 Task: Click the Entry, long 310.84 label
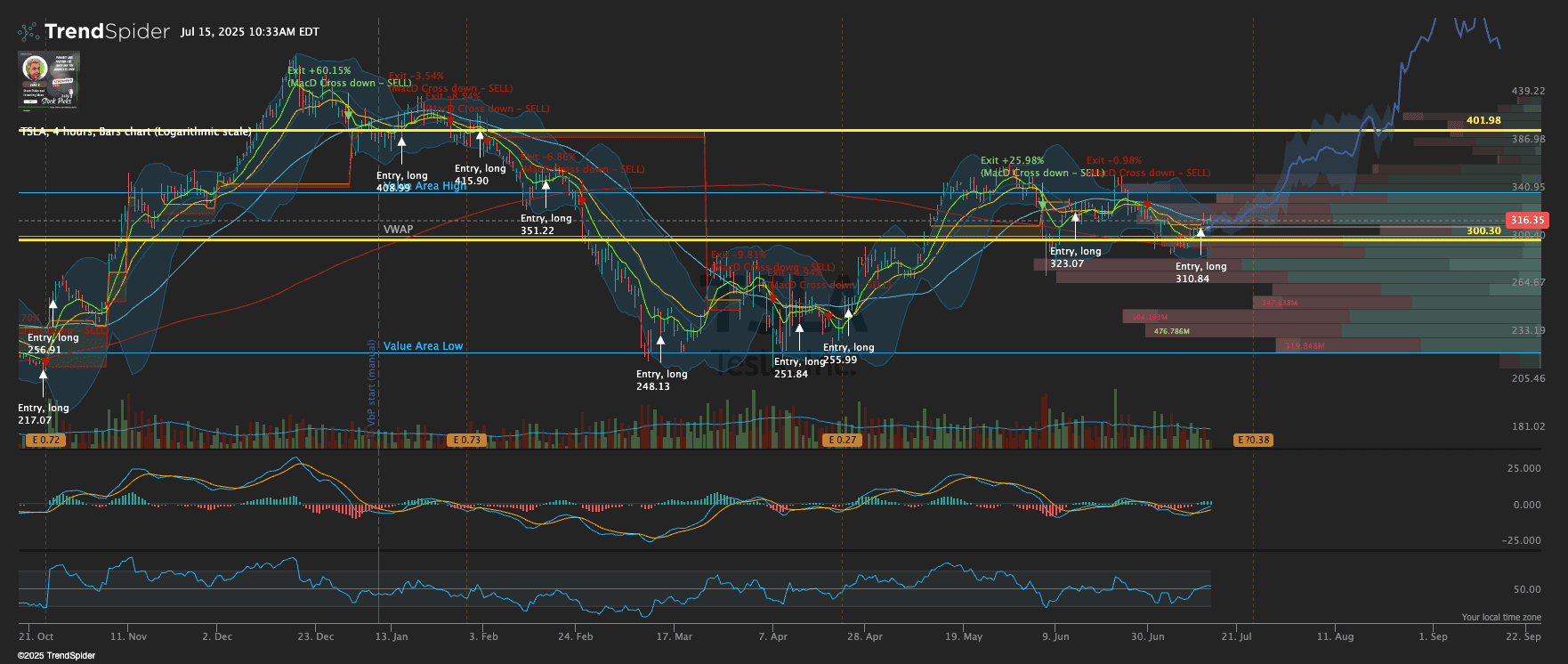click(1200, 272)
